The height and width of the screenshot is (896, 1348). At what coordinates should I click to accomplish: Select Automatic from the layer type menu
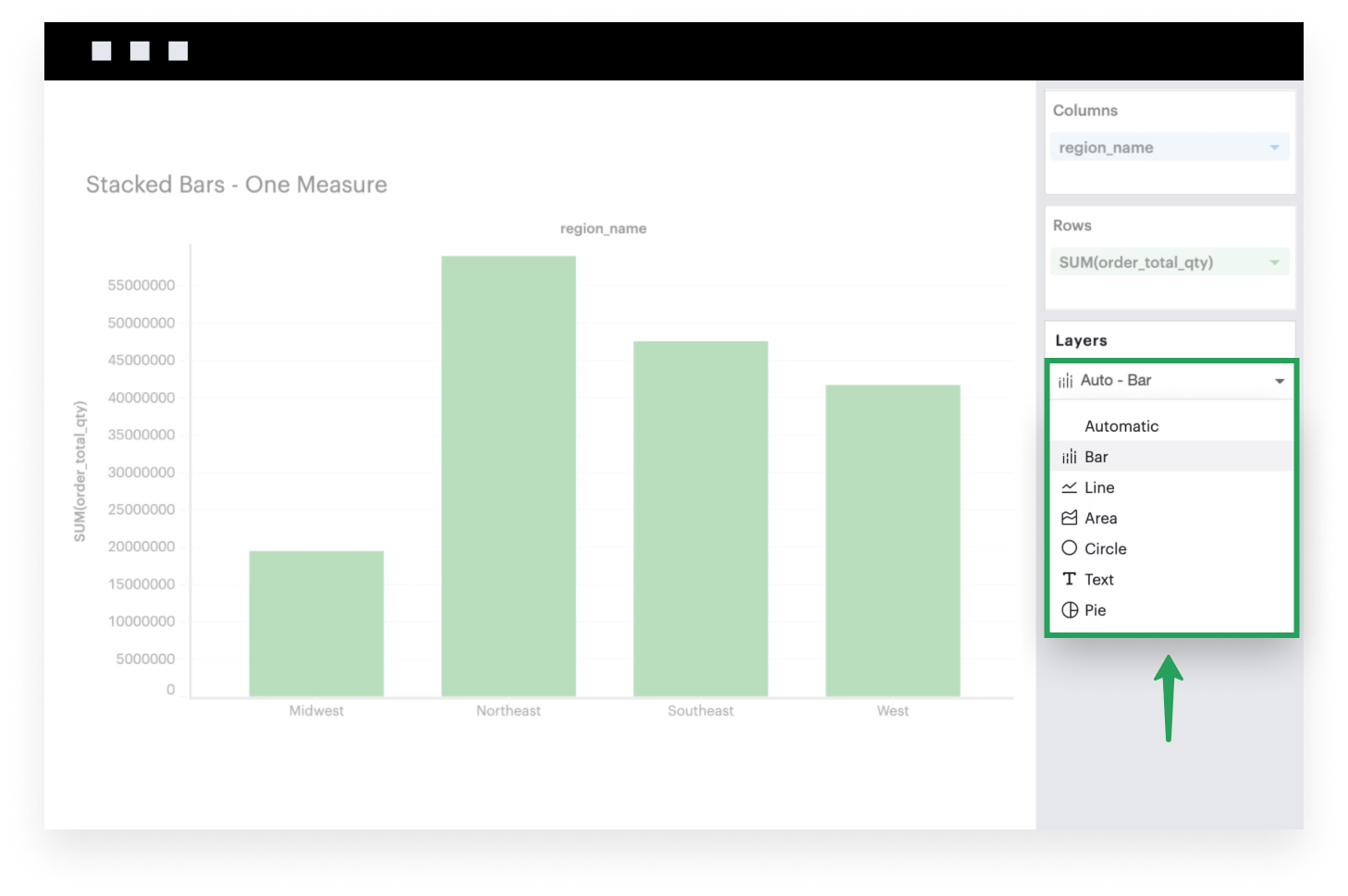(1121, 426)
